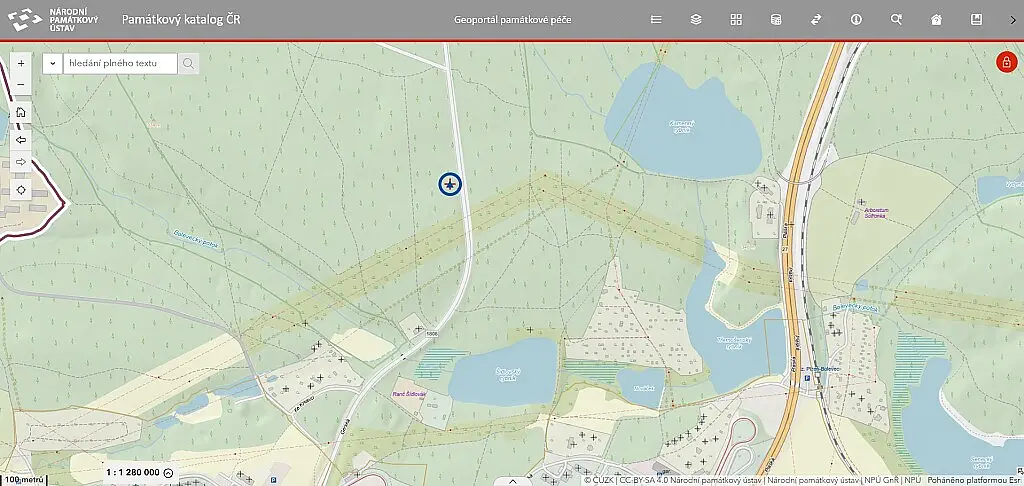Expand the bottom panel with up chevron
Image resolution: width=1024 pixels, height=486 pixels.
pos(512,481)
